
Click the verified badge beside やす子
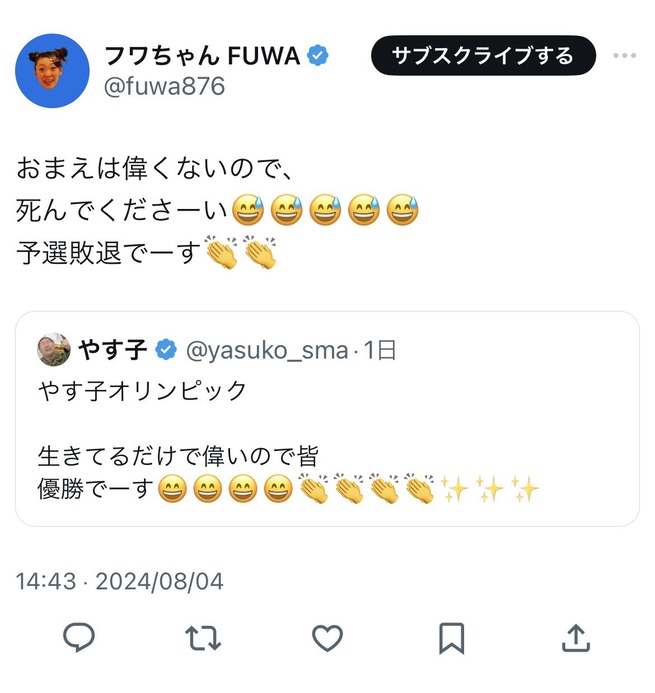[x=166, y=350]
